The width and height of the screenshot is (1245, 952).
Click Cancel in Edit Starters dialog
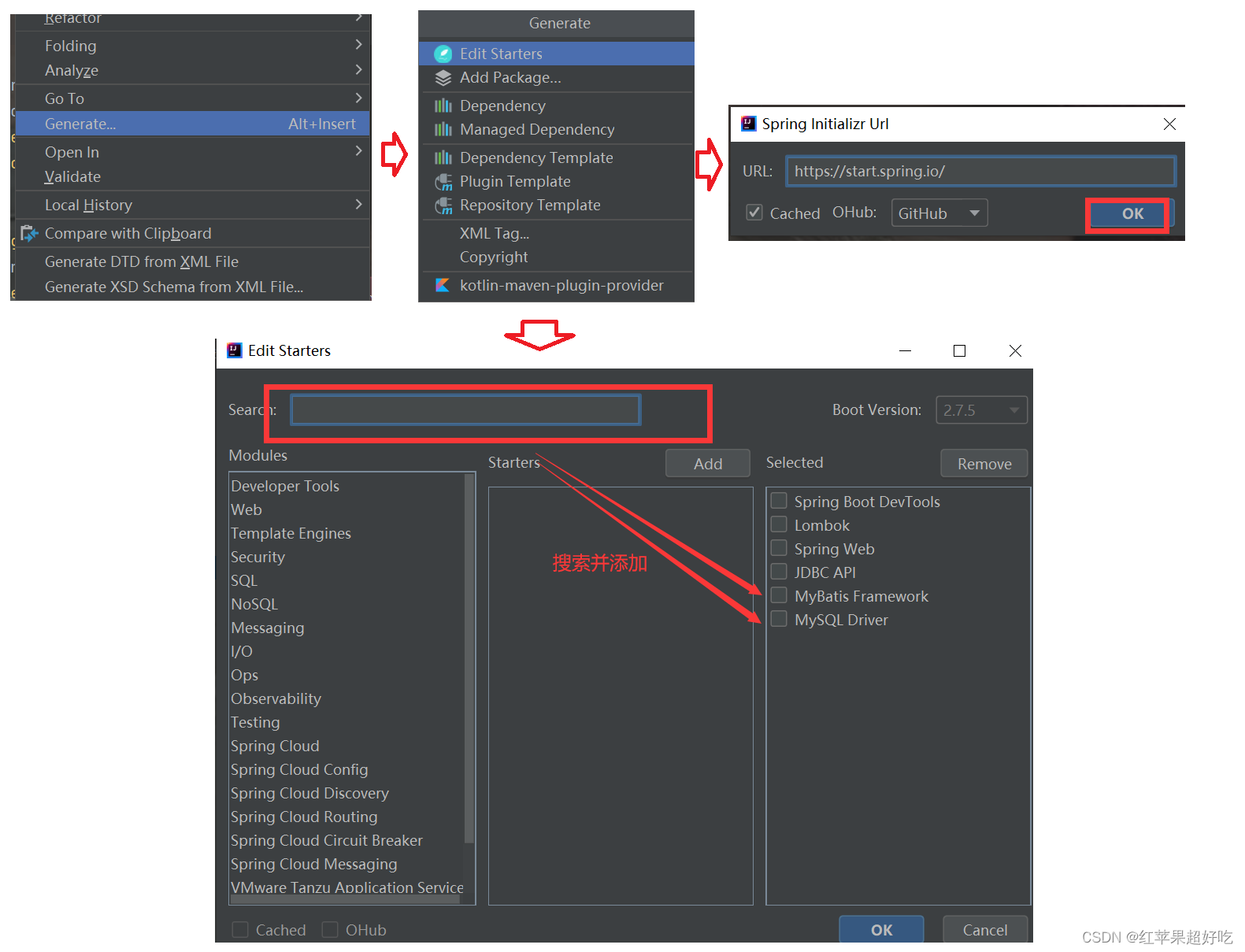984,930
